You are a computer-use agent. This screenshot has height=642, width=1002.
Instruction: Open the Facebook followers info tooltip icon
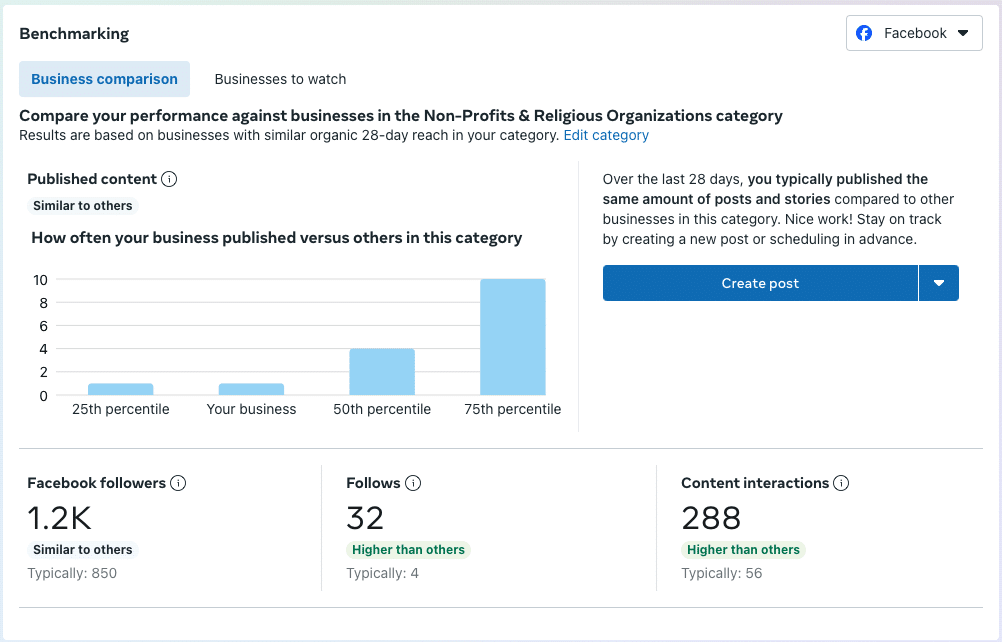(178, 483)
